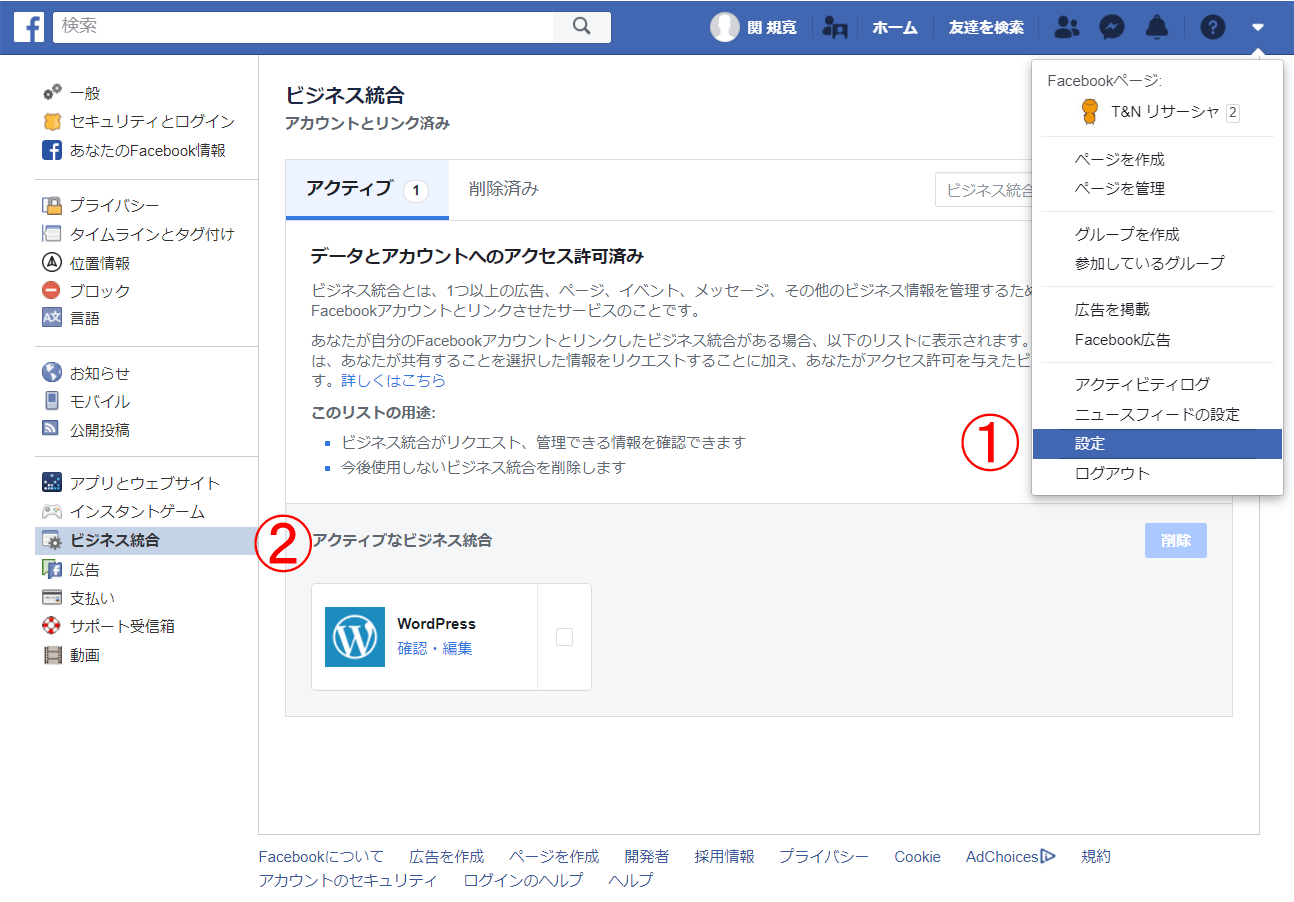Open the help question mark icon
Image resolution: width=1294 pixels, height=902 pixels.
(x=1213, y=27)
